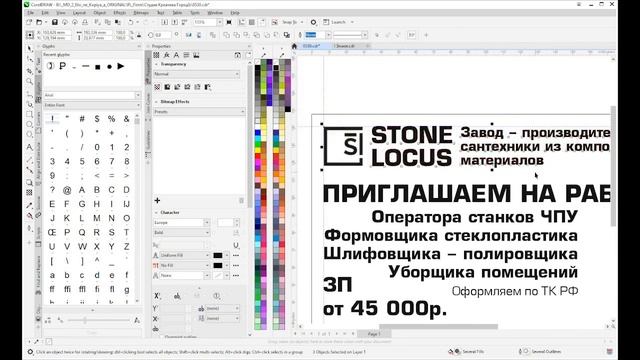Click the STONE LOCUS logo text
This screenshot has width=640, height=360.
tap(411, 146)
